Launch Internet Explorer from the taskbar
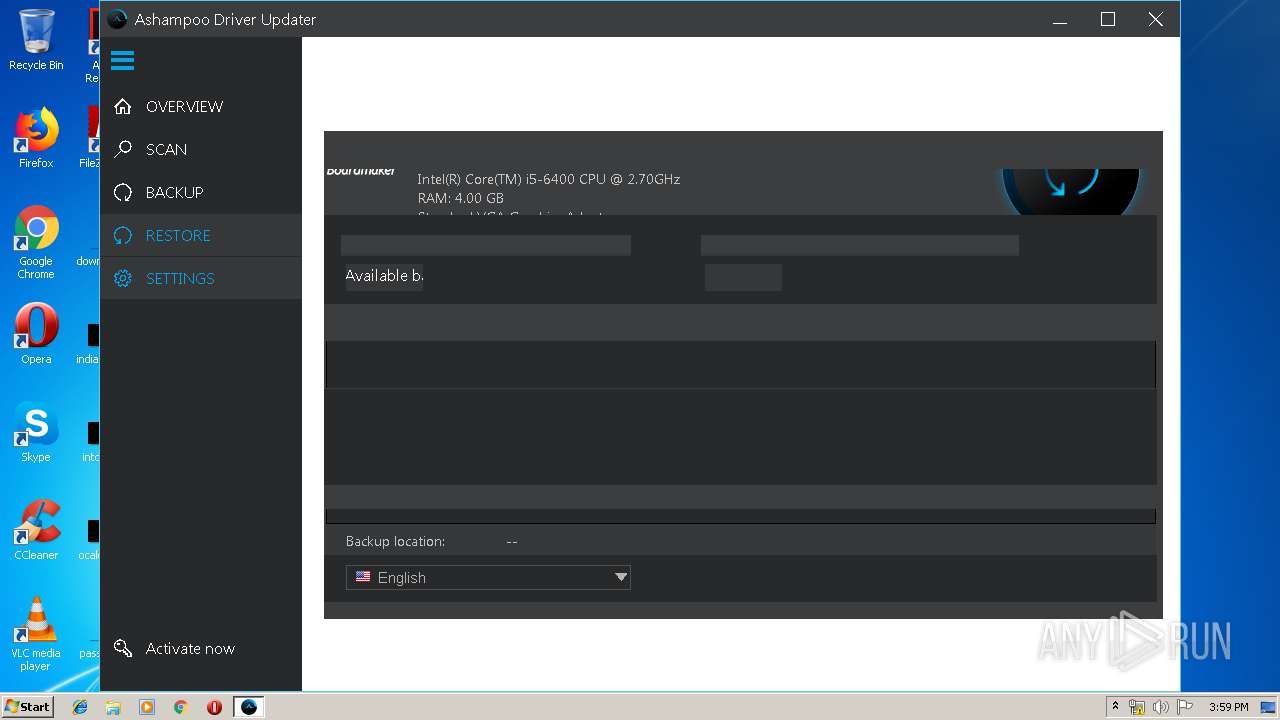Viewport: 1280px width, 720px height. tap(80, 707)
